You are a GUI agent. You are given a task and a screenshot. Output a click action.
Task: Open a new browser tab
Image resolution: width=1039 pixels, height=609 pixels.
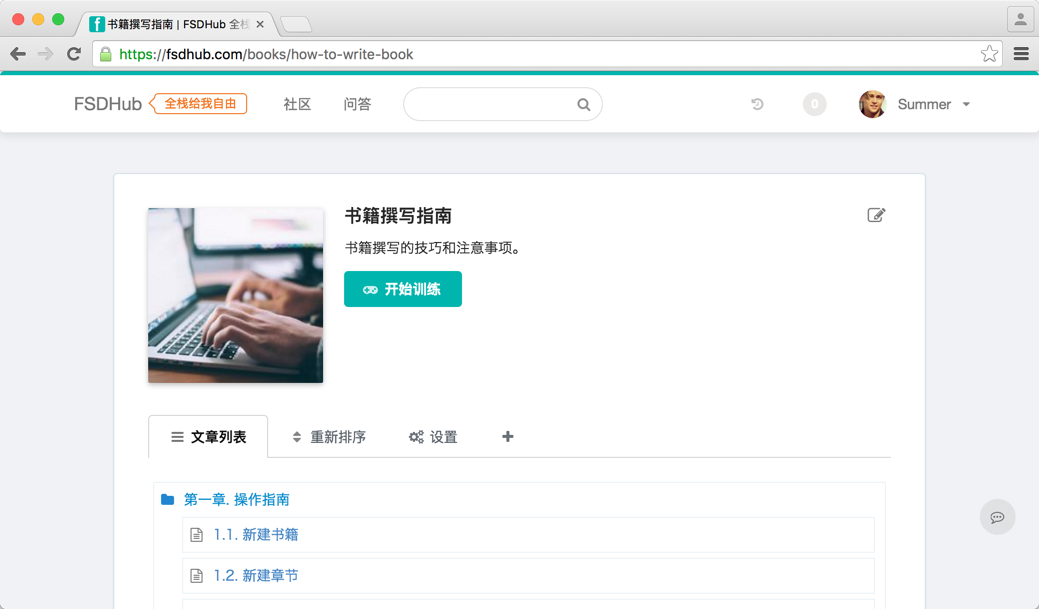[x=296, y=25]
